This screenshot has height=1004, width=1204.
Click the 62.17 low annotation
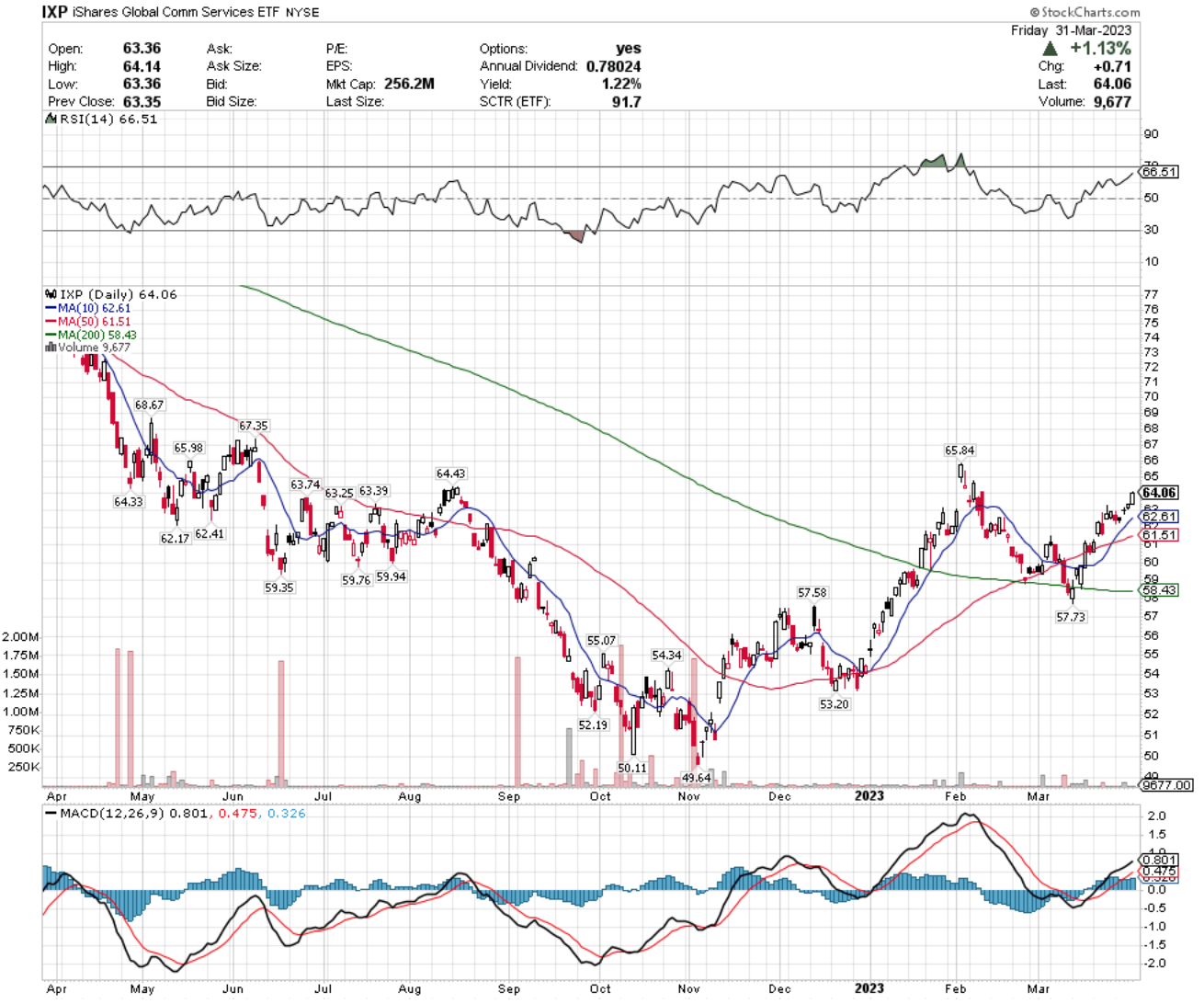point(175,538)
